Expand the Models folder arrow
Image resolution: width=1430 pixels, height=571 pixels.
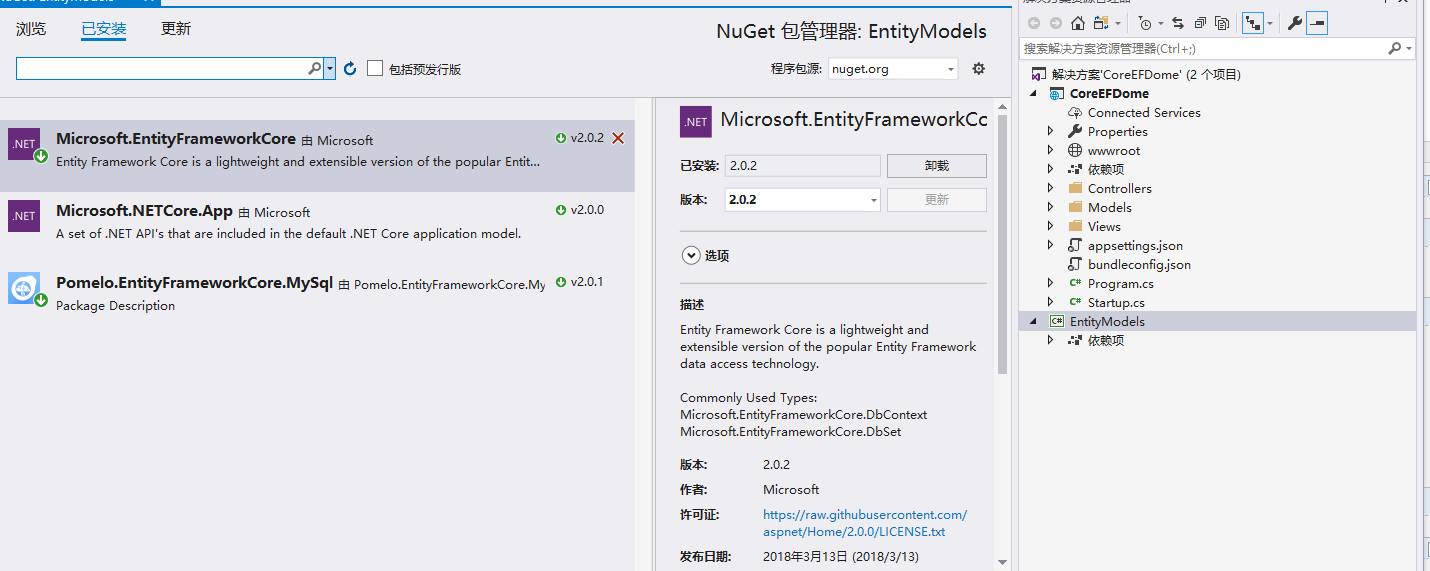pyautogui.click(x=1050, y=207)
